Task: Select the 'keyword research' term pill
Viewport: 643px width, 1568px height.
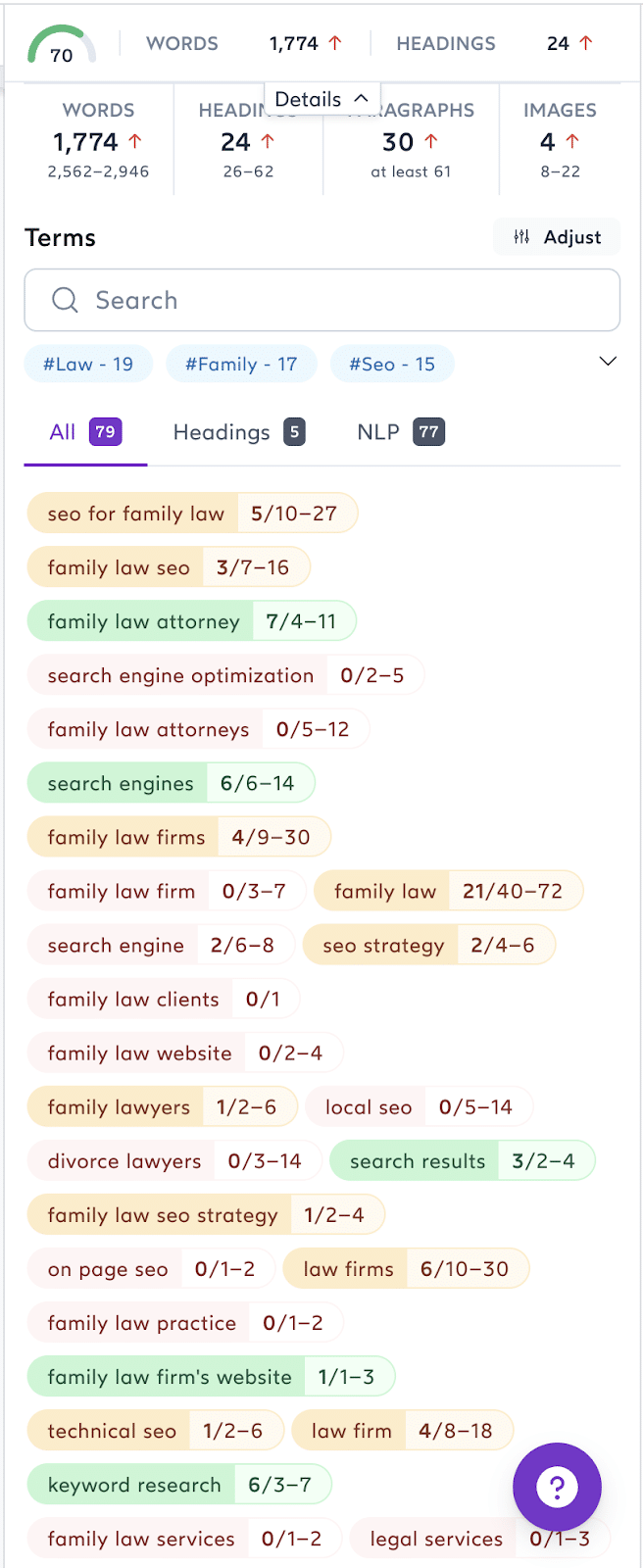Action: click(x=179, y=1485)
